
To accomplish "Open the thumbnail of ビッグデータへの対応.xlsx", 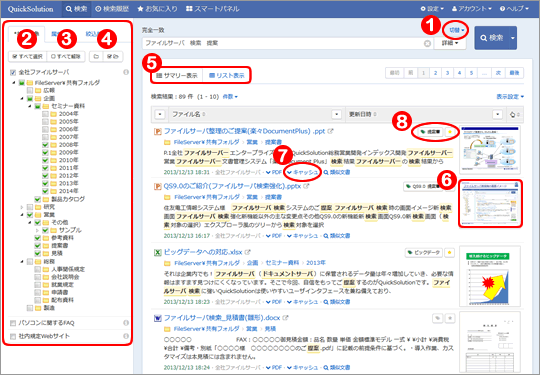I will tap(490, 276).
